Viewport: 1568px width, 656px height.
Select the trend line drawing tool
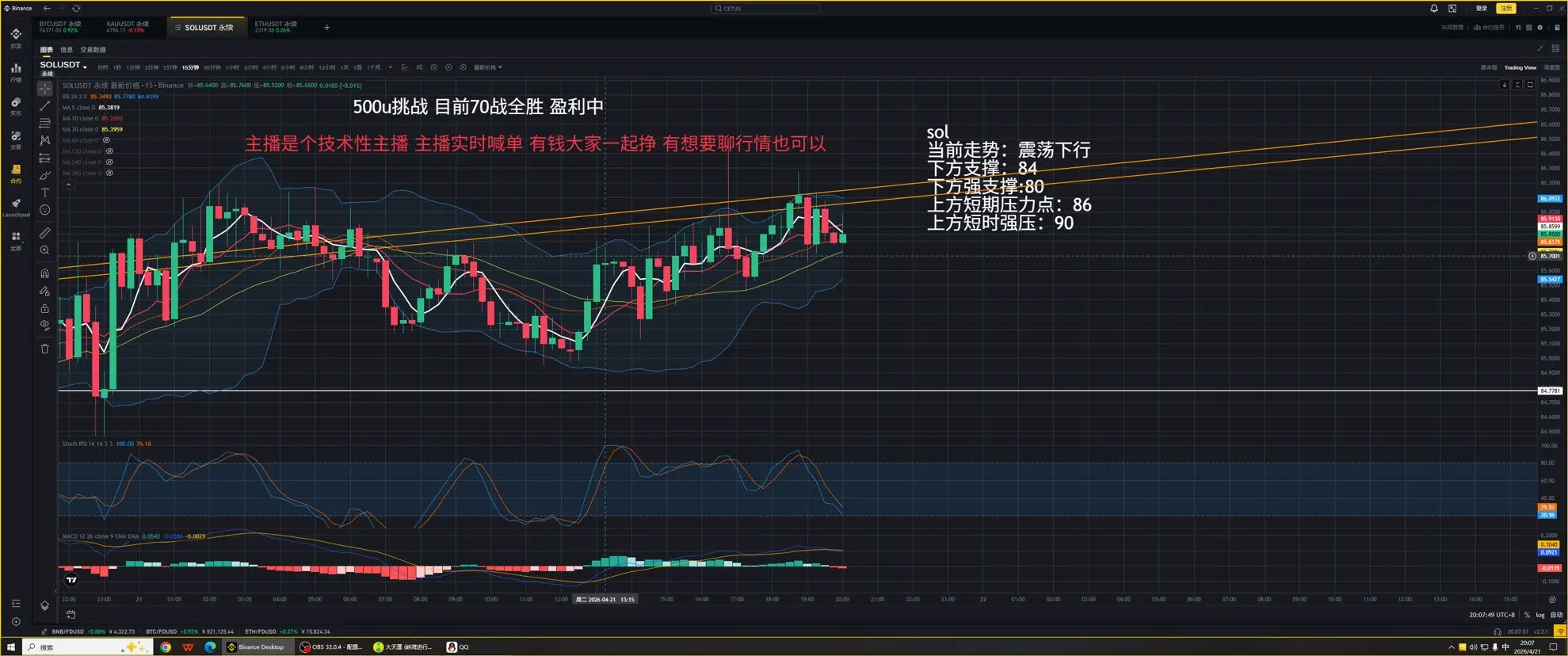[44, 105]
